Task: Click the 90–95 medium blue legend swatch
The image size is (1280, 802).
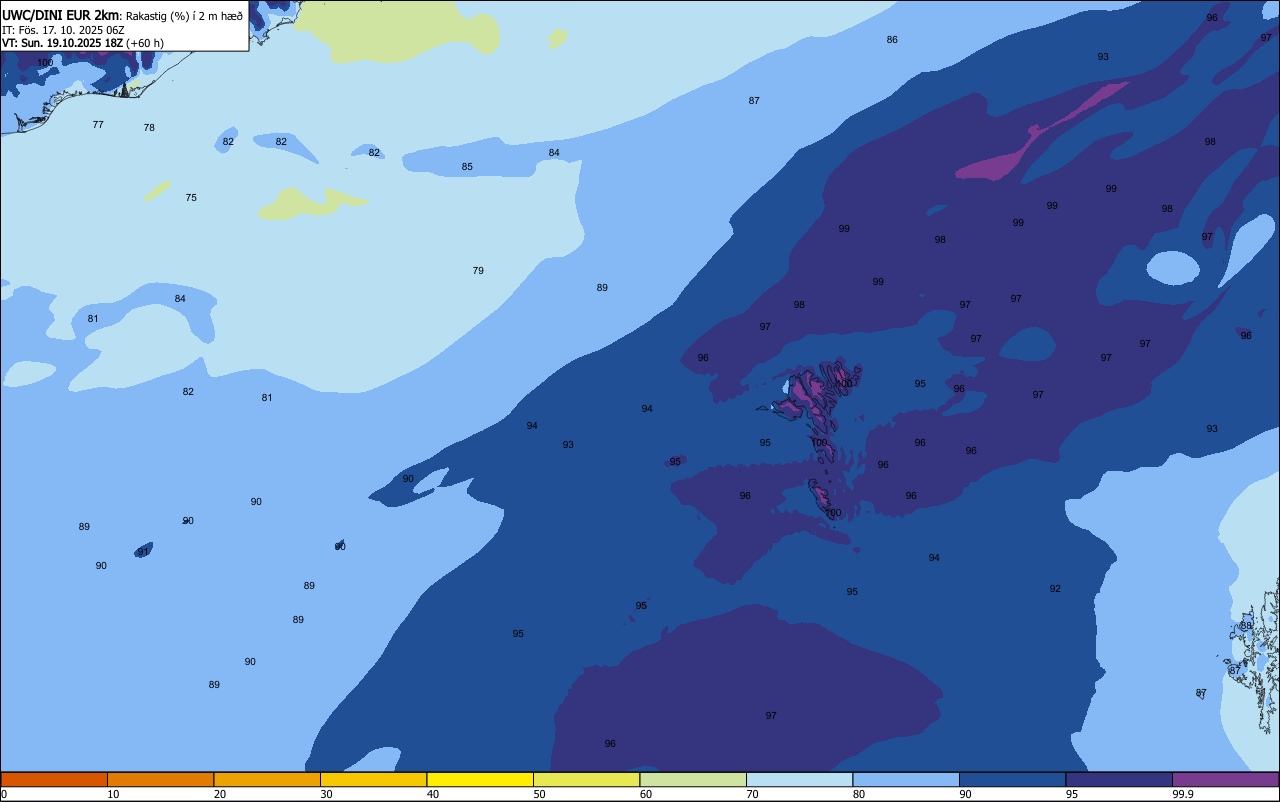Action: [1012, 779]
